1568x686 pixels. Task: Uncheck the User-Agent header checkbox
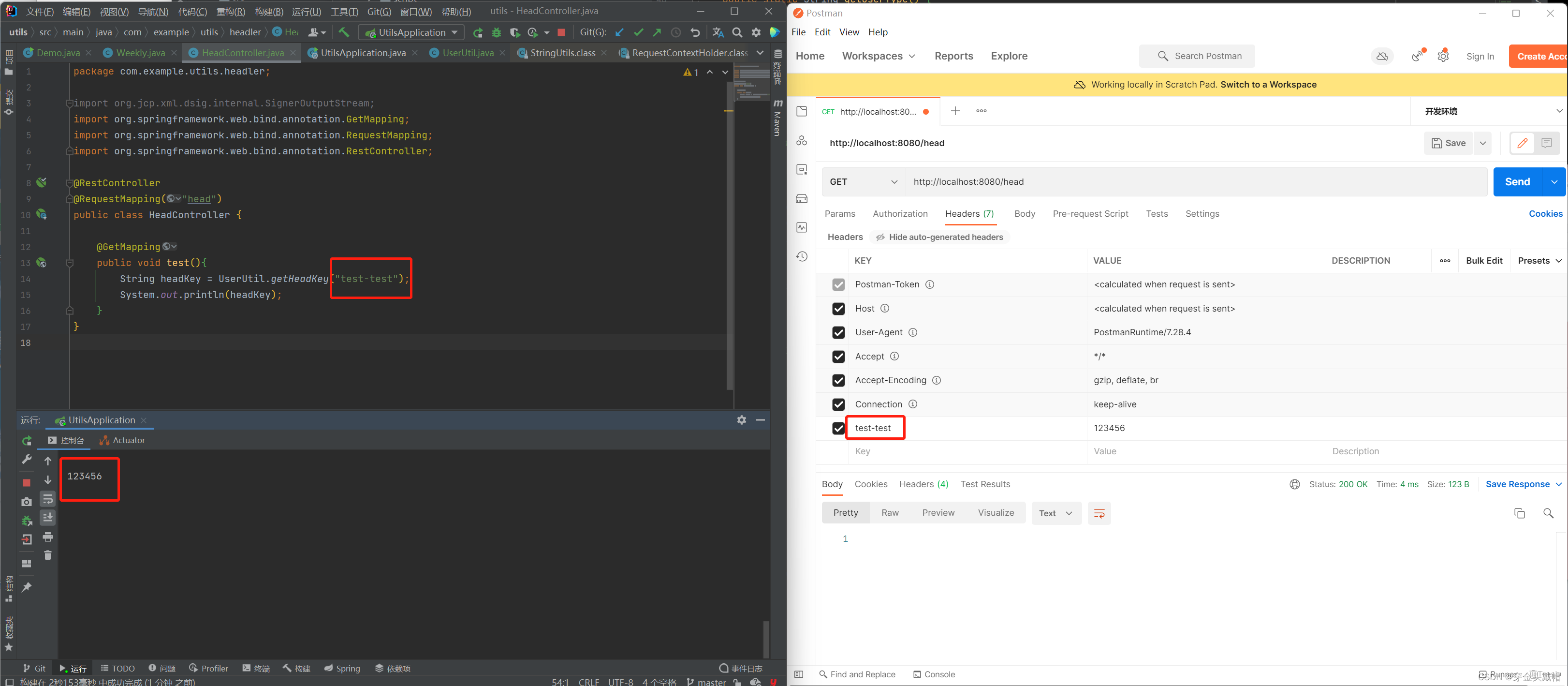click(x=838, y=333)
